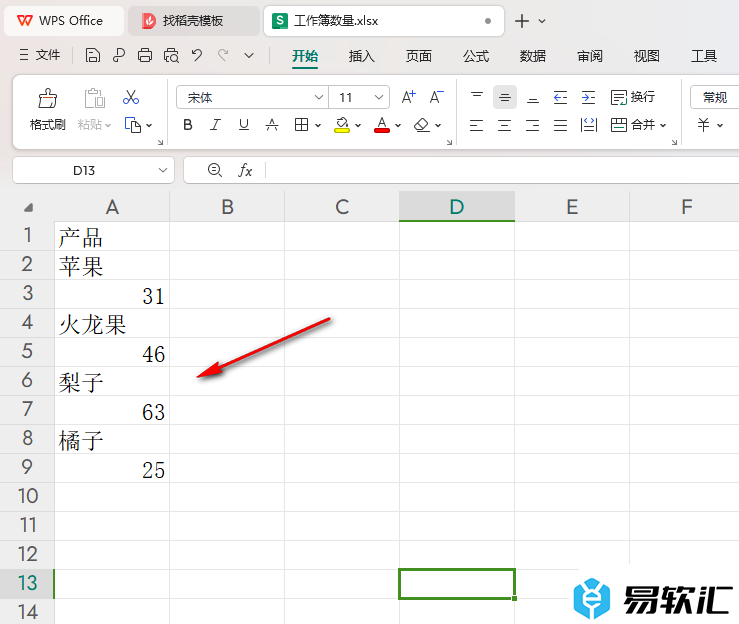Switch to the 开始 tab
739x624 pixels.
(304, 56)
